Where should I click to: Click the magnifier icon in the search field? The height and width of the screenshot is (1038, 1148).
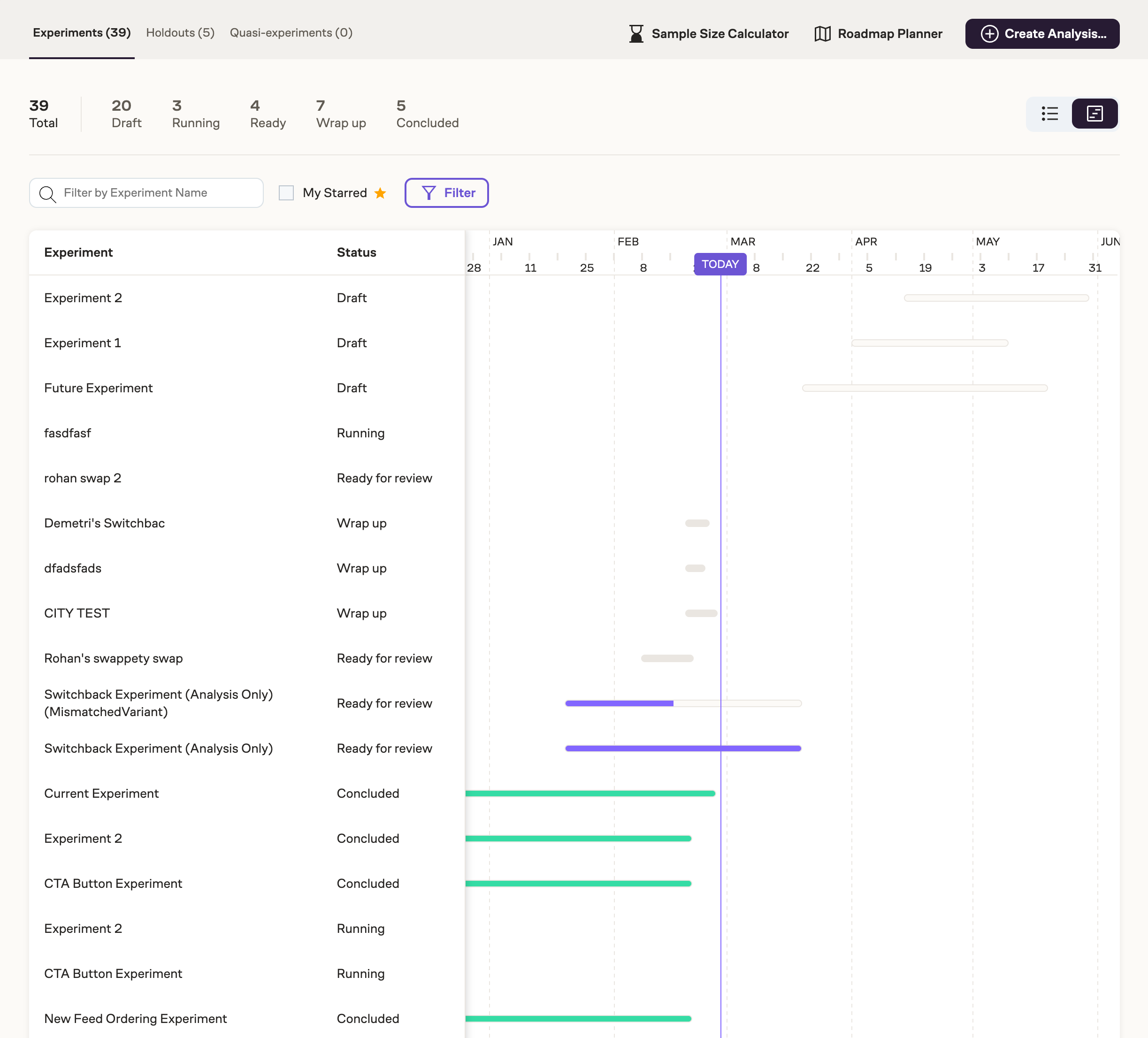[x=48, y=194]
